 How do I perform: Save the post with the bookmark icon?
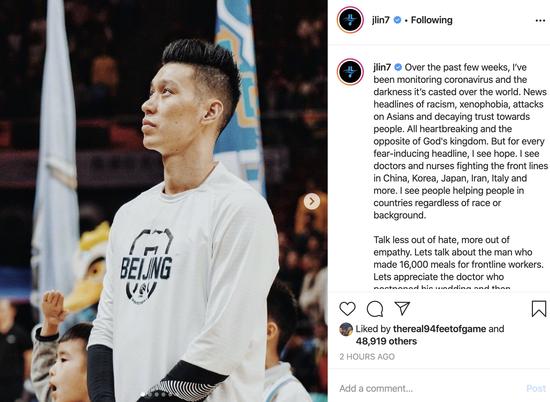pyautogui.click(x=539, y=309)
